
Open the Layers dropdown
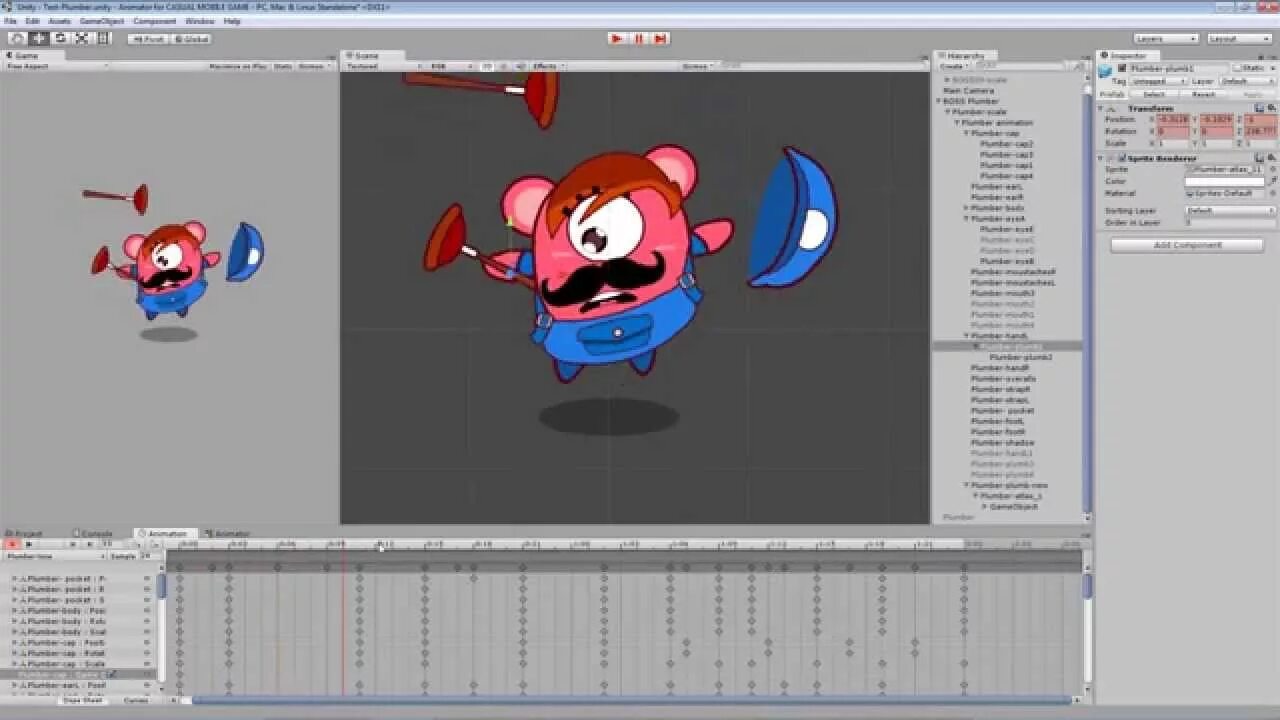[1166, 39]
